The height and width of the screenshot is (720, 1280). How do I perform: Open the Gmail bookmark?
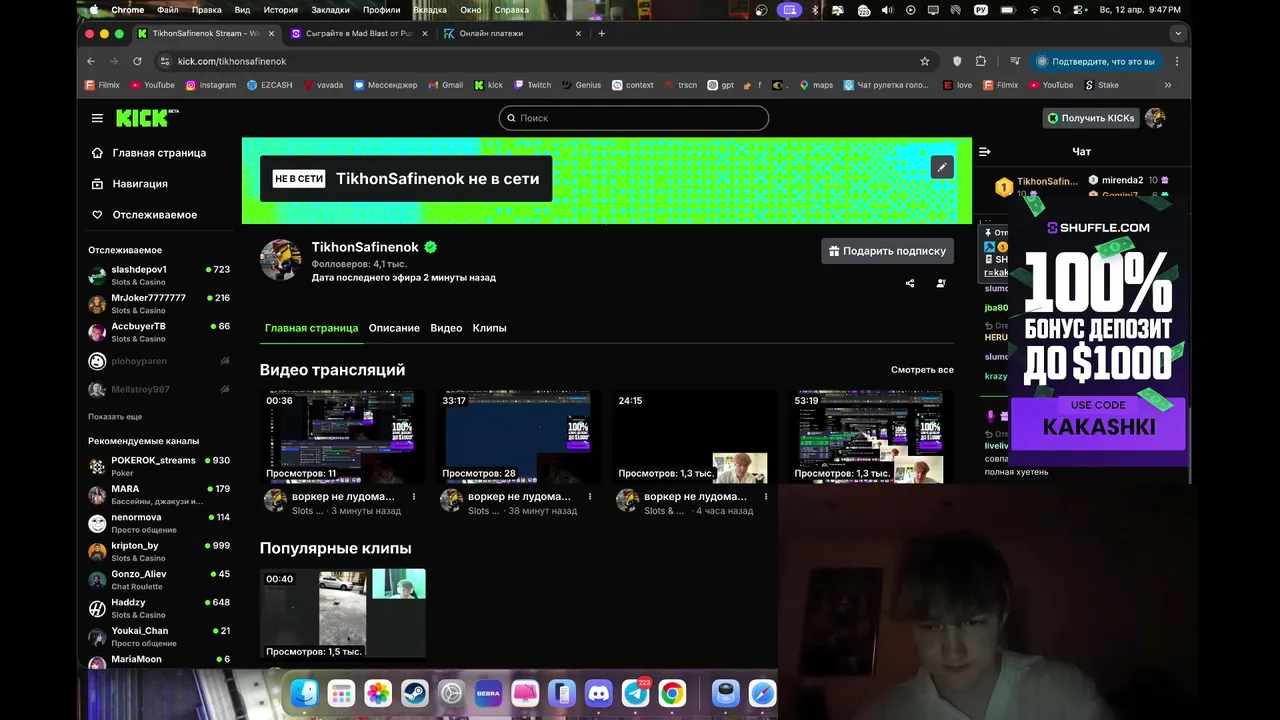tap(446, 85)
